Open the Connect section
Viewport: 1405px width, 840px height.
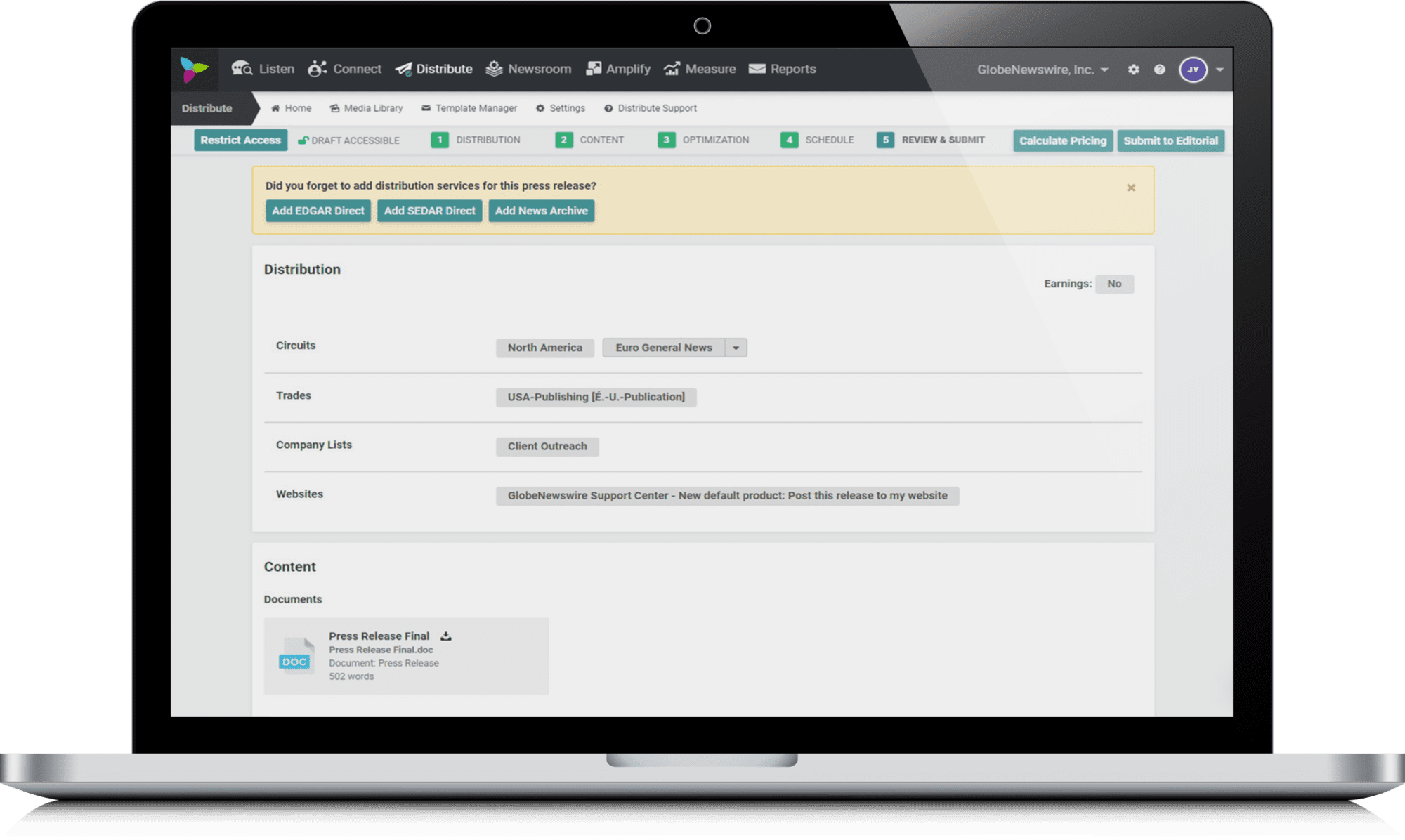point(344,69)
